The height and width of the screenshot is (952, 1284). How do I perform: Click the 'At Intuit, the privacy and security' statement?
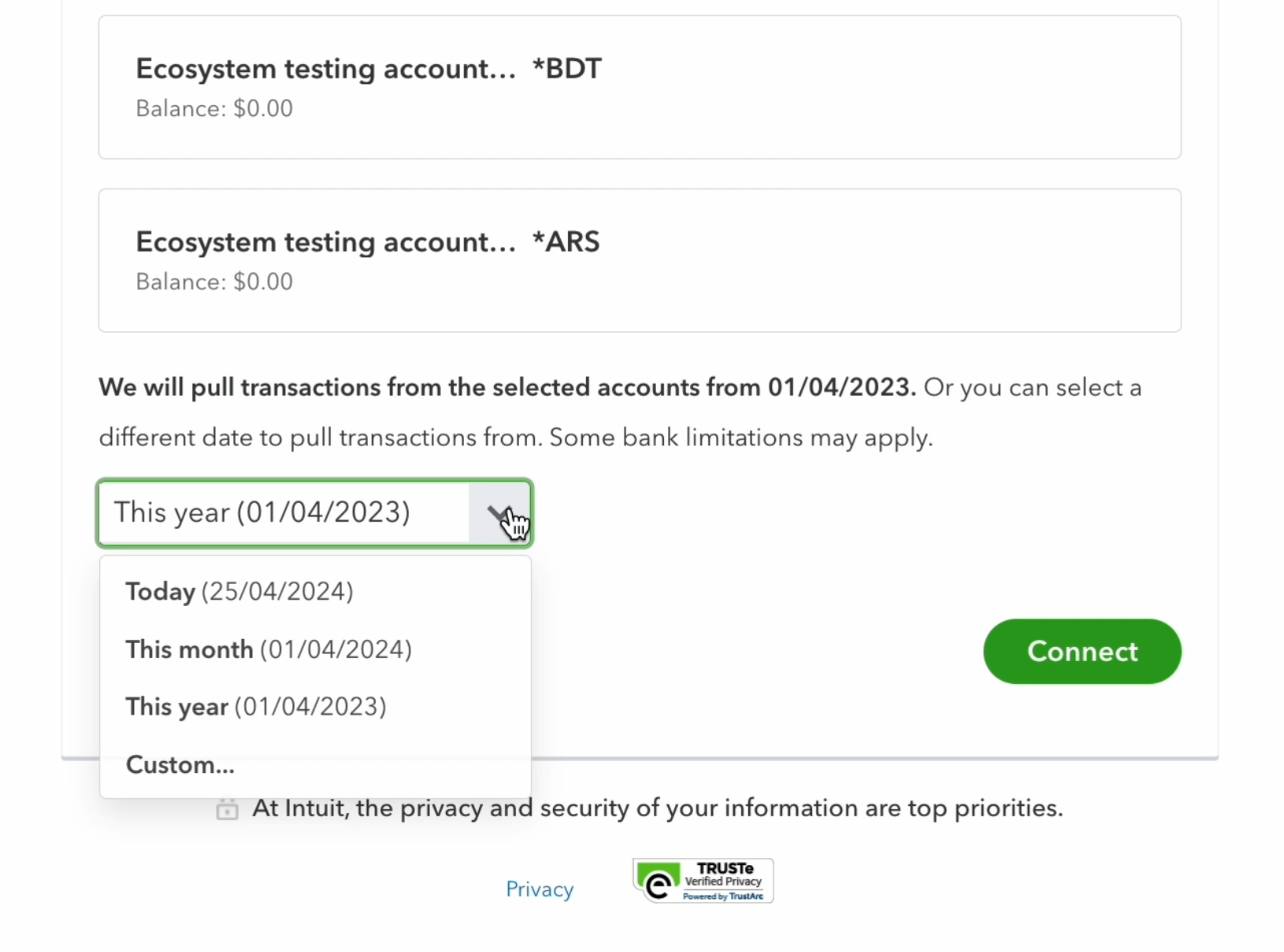(657, 808)
